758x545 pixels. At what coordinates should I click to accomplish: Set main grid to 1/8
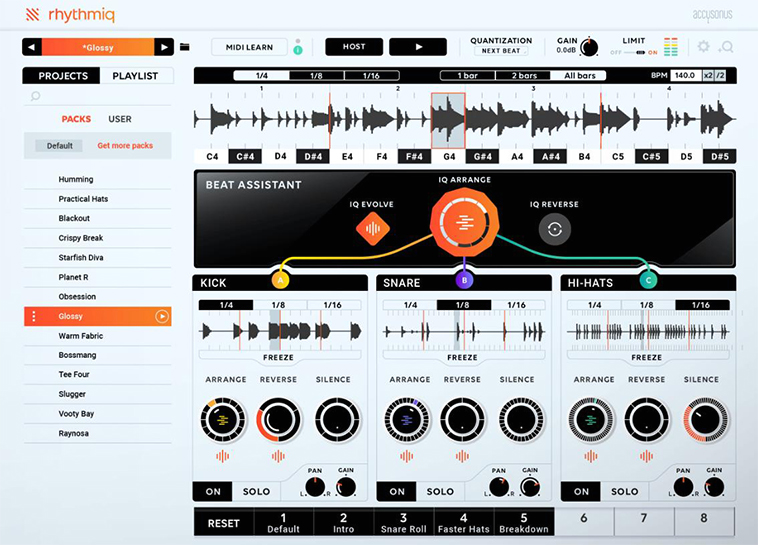317,75
